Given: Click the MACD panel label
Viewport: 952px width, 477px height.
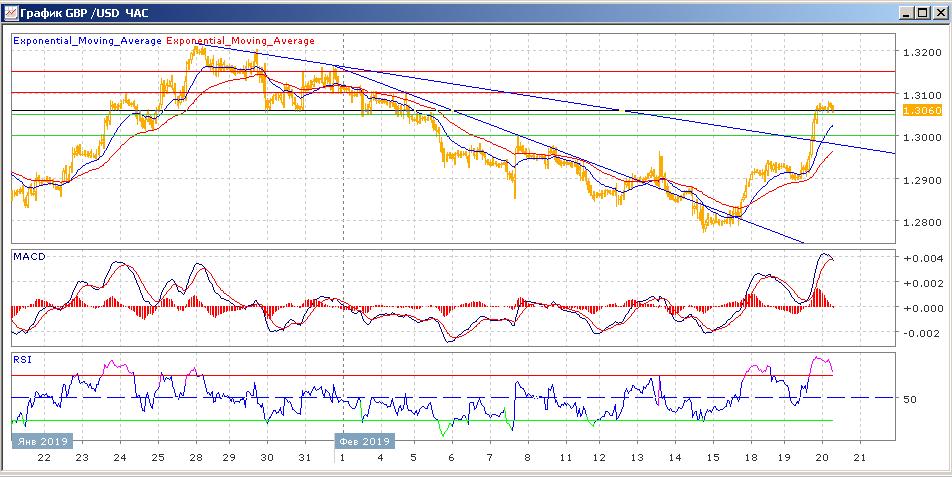Looking at the screenshot, I should point(29,257).
